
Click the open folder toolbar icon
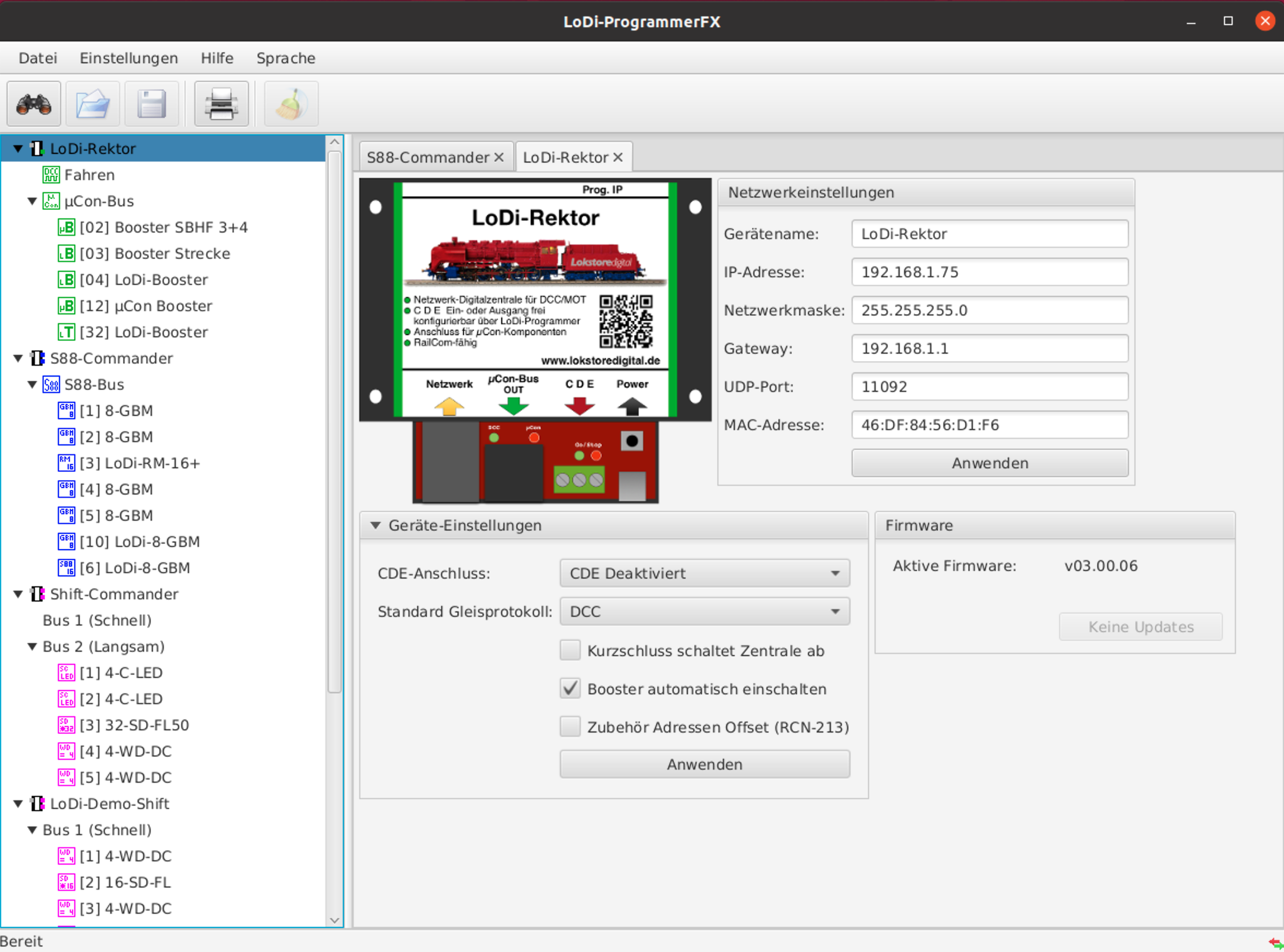pyautogui.click(x=93, y=104)
